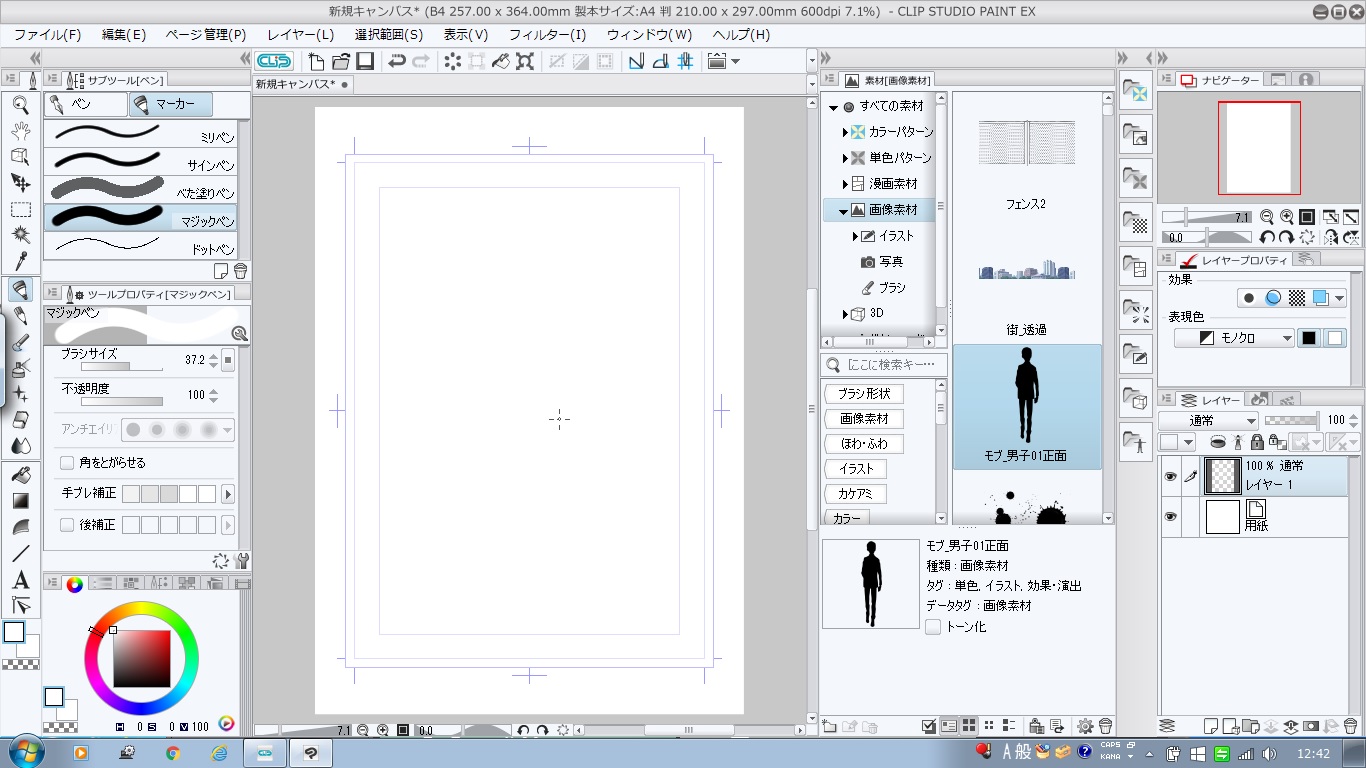1366x768 pixels.
Task: Choose the Rectangle selection marquee tool
Action: point(20,209)
